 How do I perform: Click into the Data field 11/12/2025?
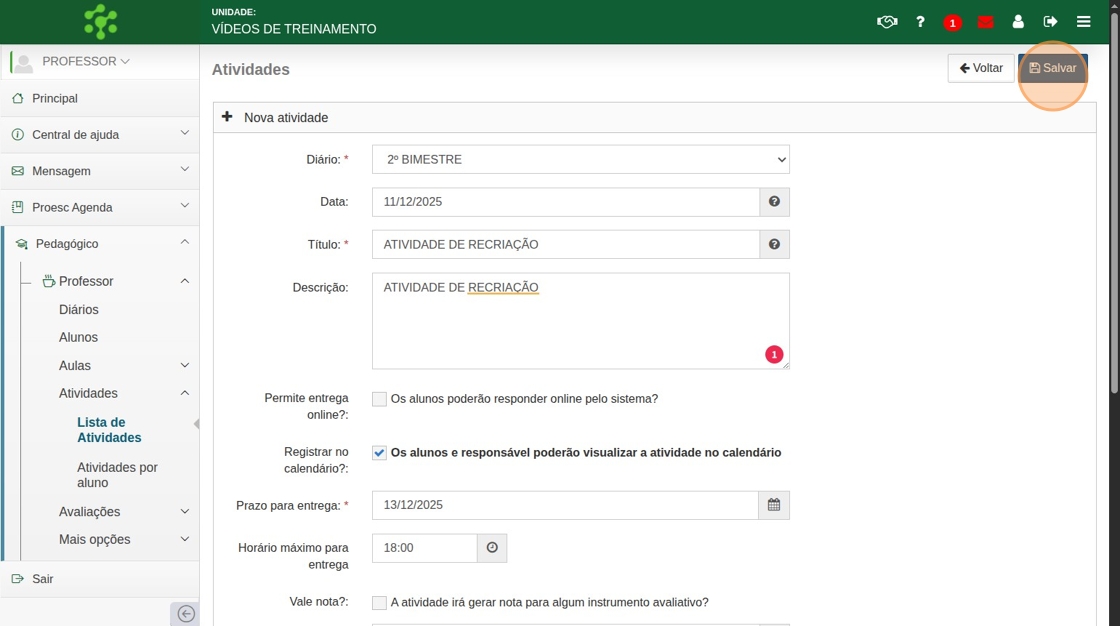tap(566, 202)
